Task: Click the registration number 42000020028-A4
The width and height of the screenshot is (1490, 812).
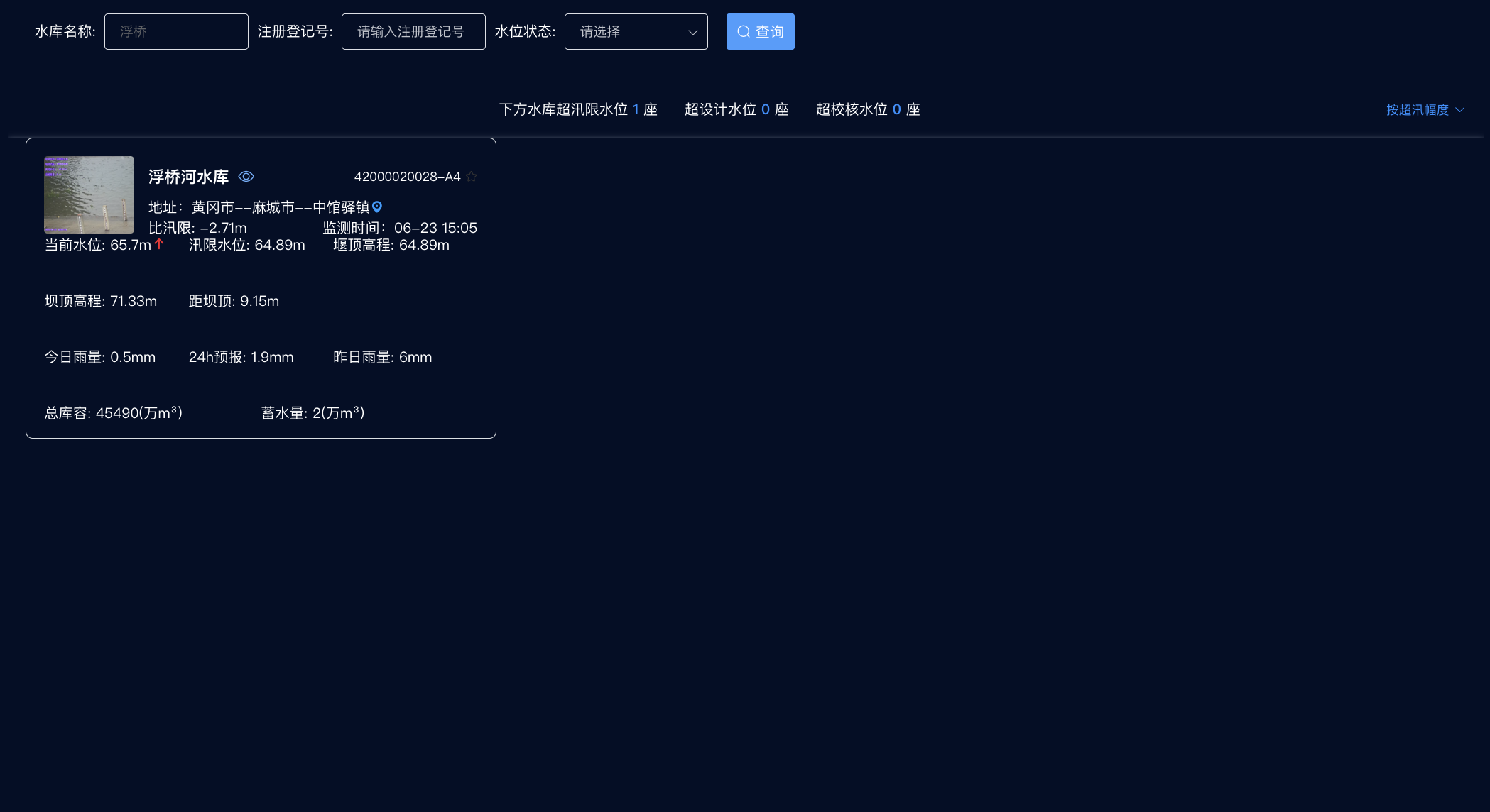Action: (x=407, y=177)
